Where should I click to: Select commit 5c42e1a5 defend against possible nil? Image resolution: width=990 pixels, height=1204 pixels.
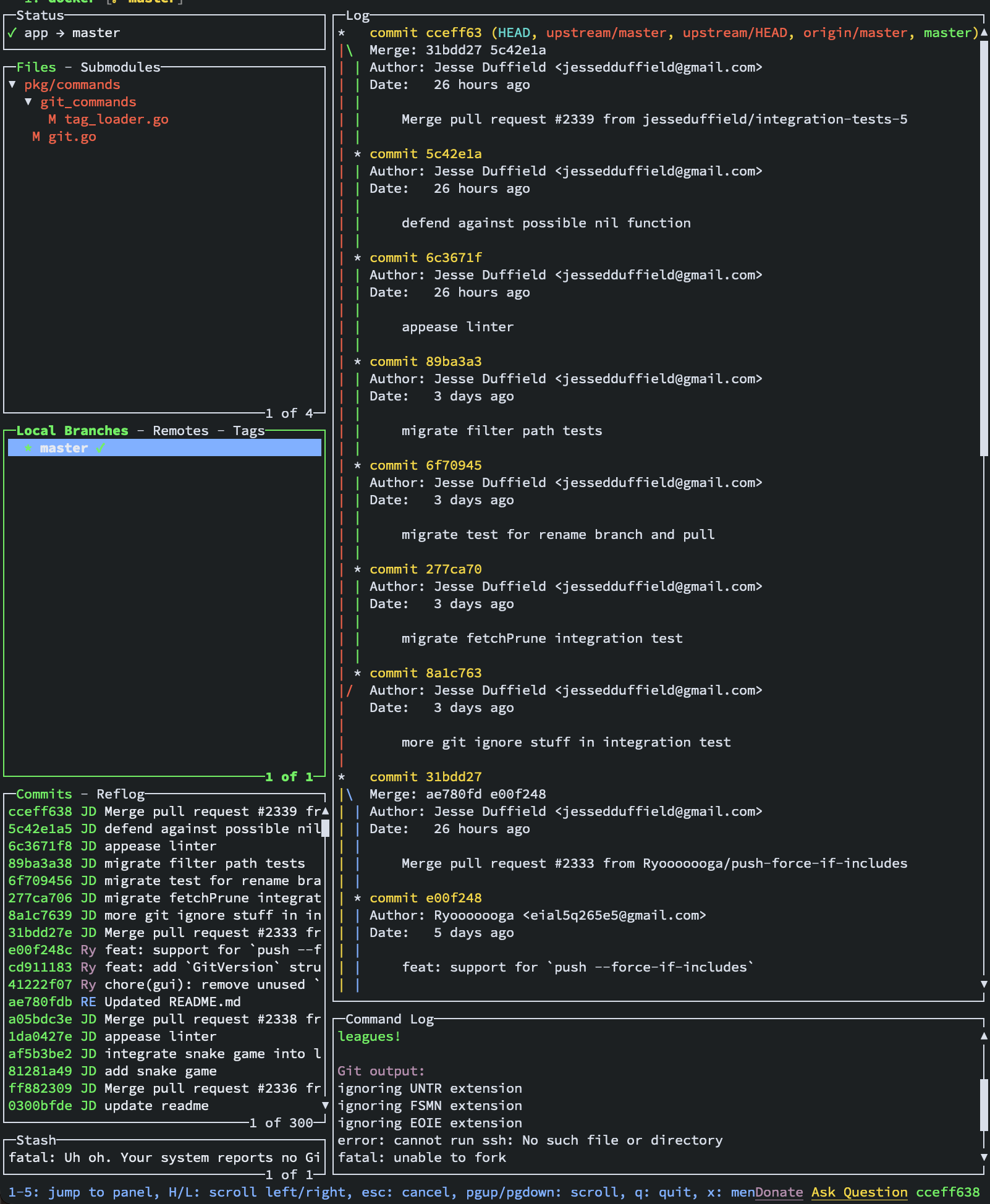pyautogui.click(x=164, y=829)
